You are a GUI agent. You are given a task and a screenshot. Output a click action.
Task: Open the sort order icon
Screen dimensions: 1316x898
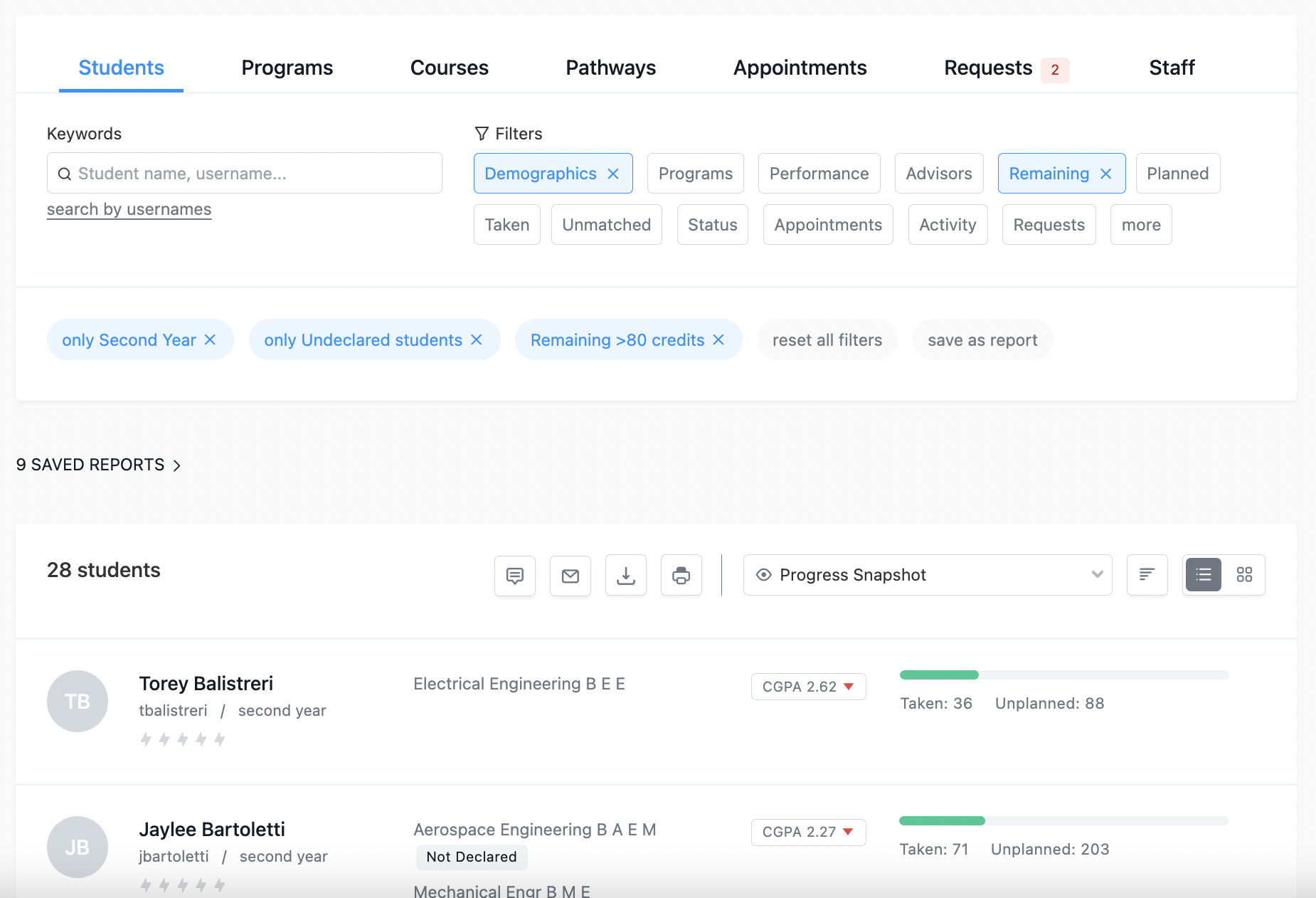tap(1147, 575)
